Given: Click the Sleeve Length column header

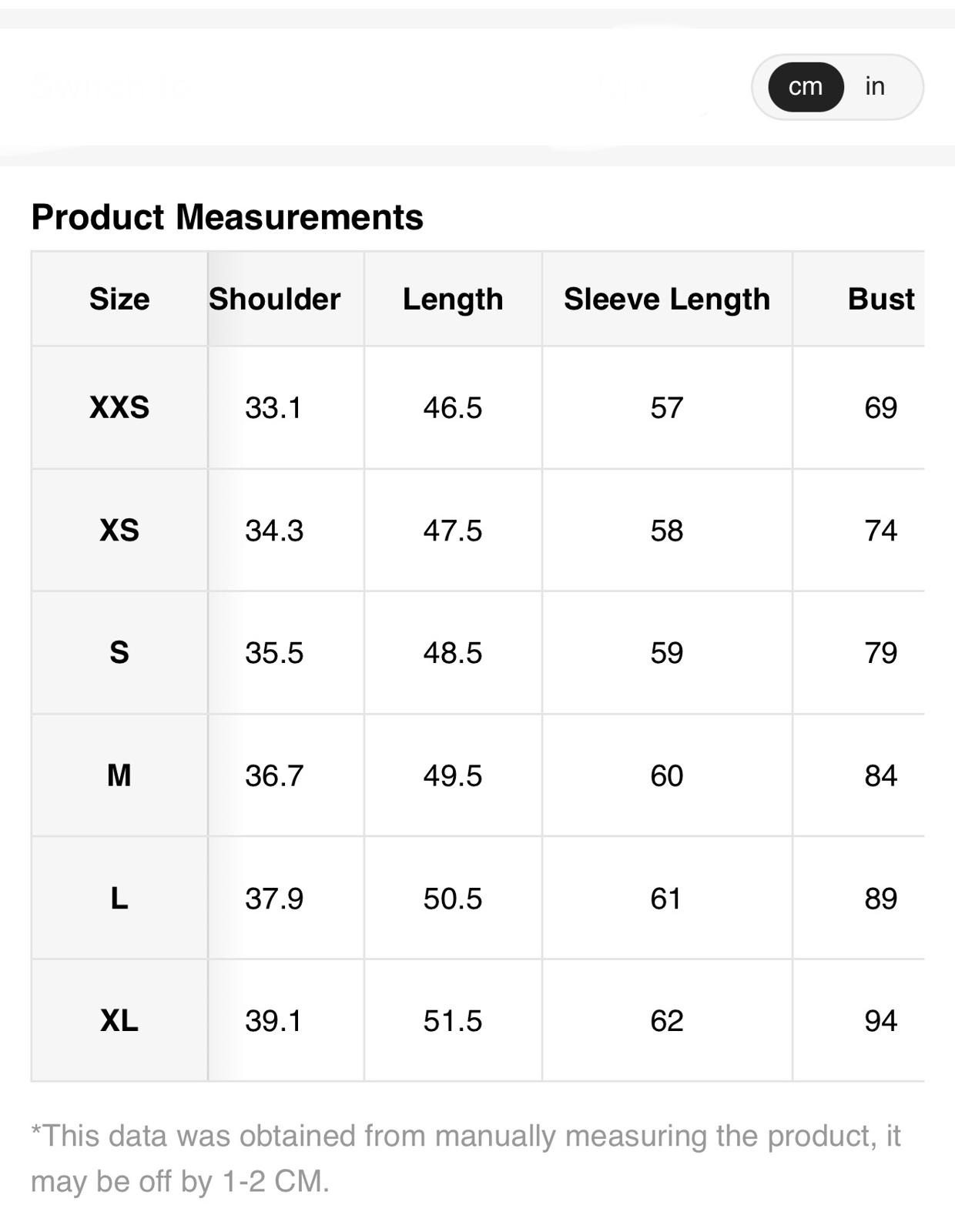Looking at the screenshot, I should [x=667, y=299].
